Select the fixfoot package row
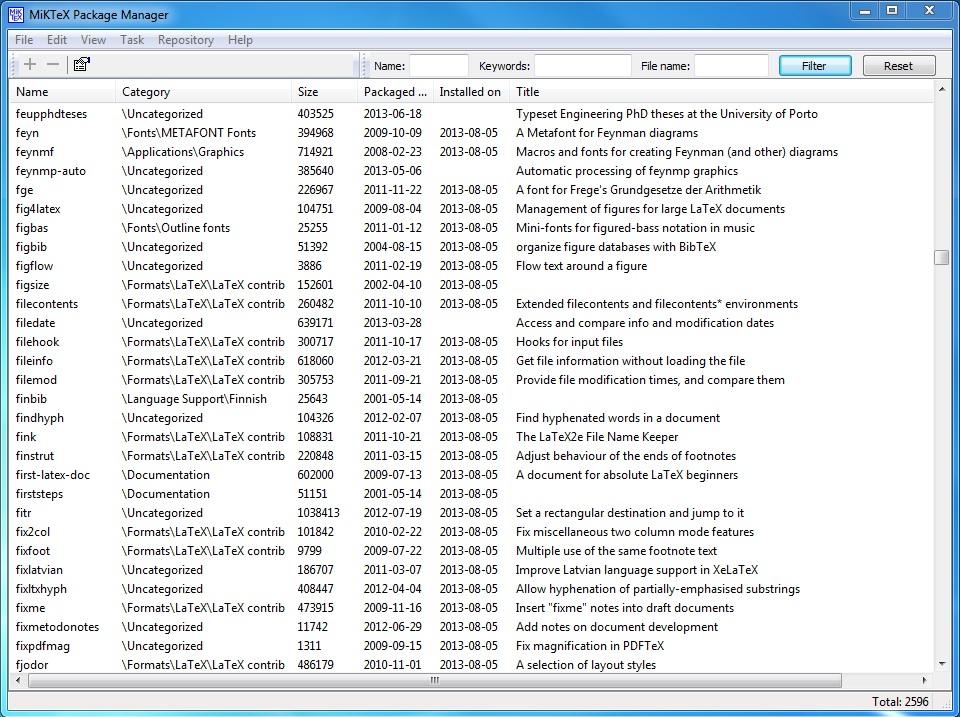The image size is (960, 717). [x=471, y=550]
